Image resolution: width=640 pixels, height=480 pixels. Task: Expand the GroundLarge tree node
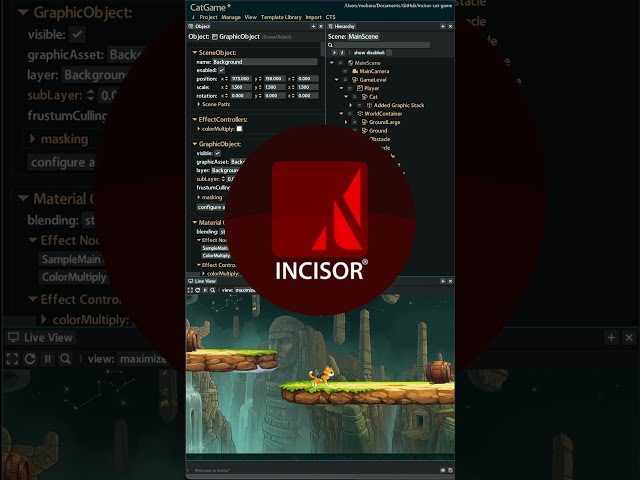[x=346, y=122]
